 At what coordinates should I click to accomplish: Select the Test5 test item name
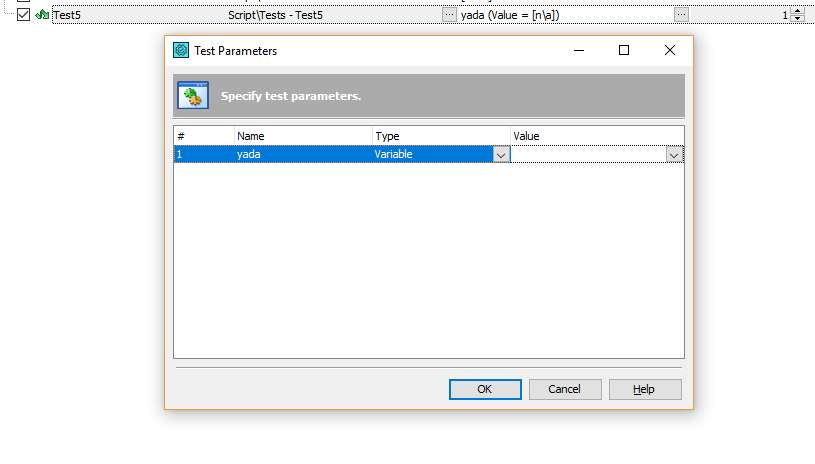coord(67,15)
